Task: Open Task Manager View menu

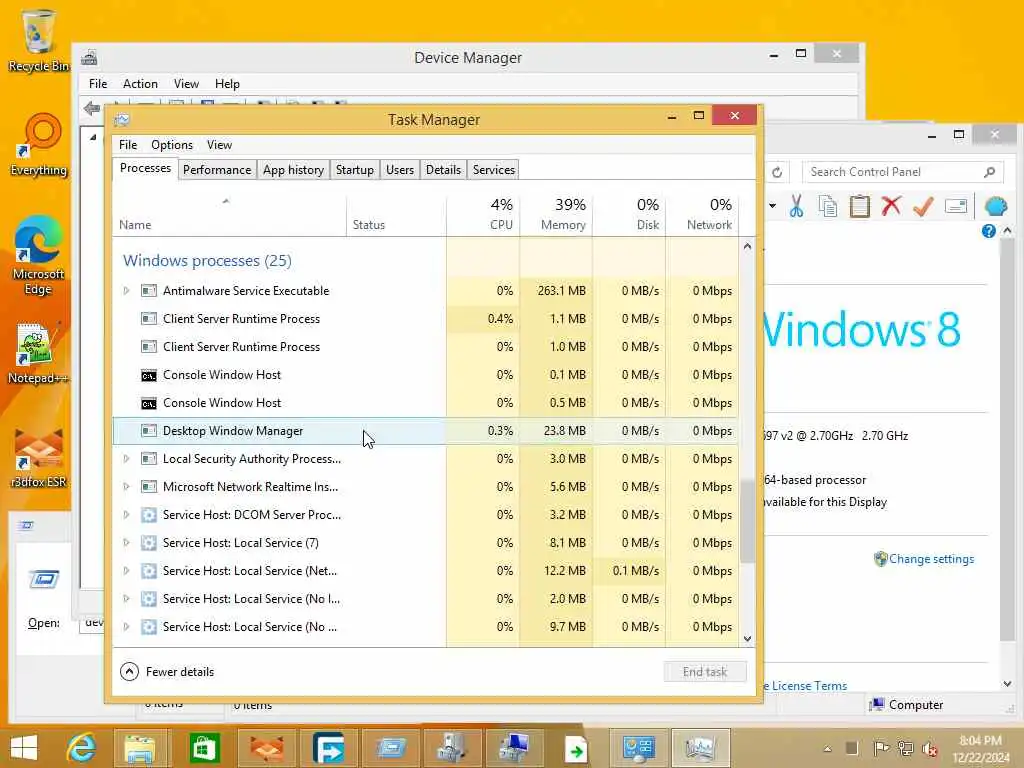Action: click(x=219, y=145)
